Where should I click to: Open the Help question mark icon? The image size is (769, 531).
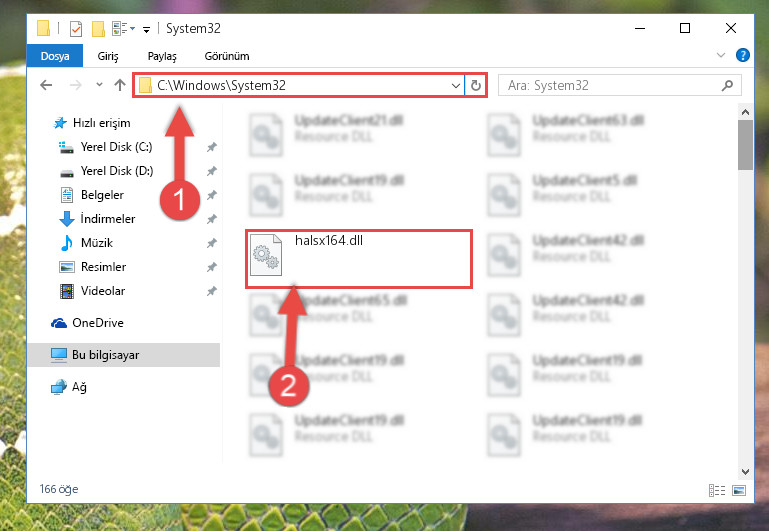click(743, 55)
